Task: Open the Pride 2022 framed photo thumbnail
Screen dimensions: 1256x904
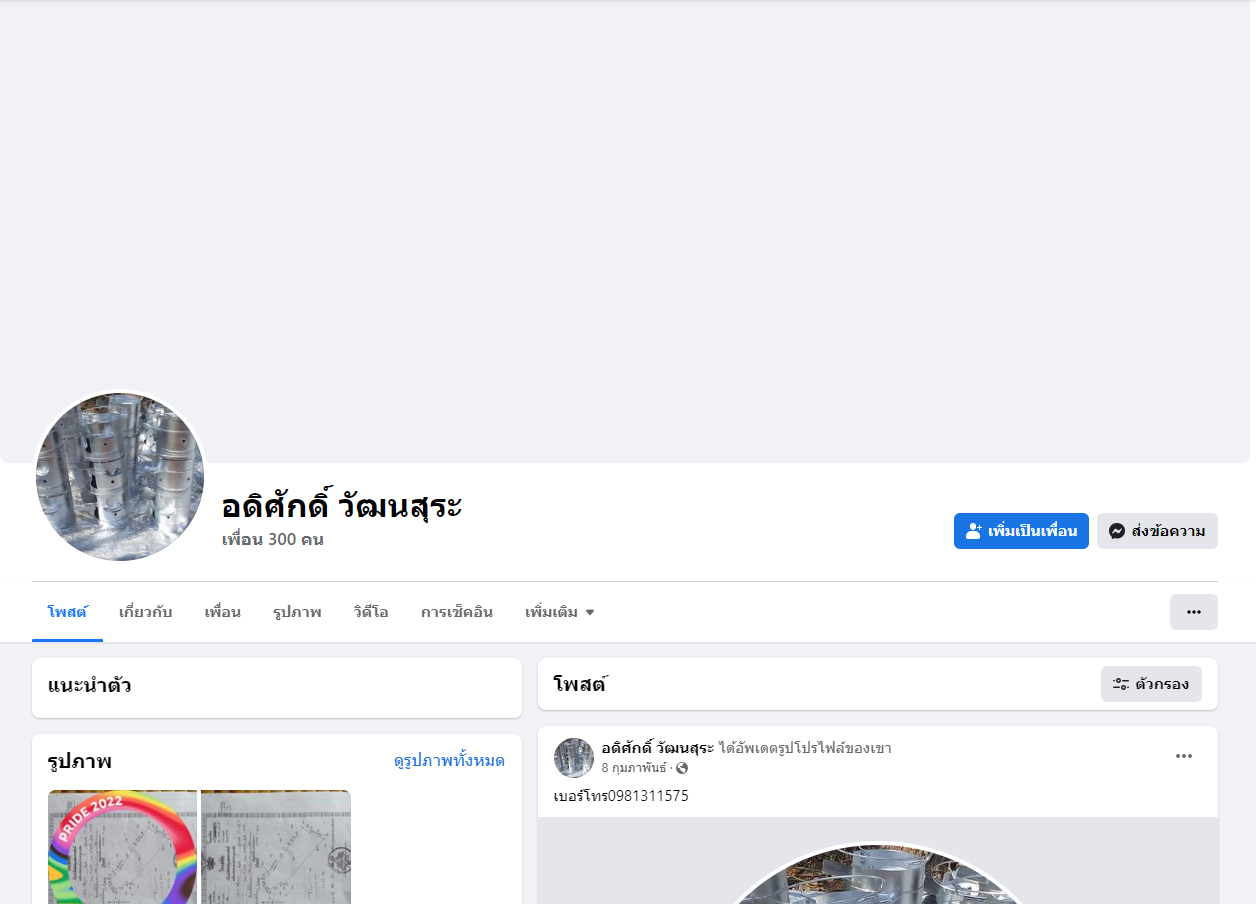Action: pos(123,847)
